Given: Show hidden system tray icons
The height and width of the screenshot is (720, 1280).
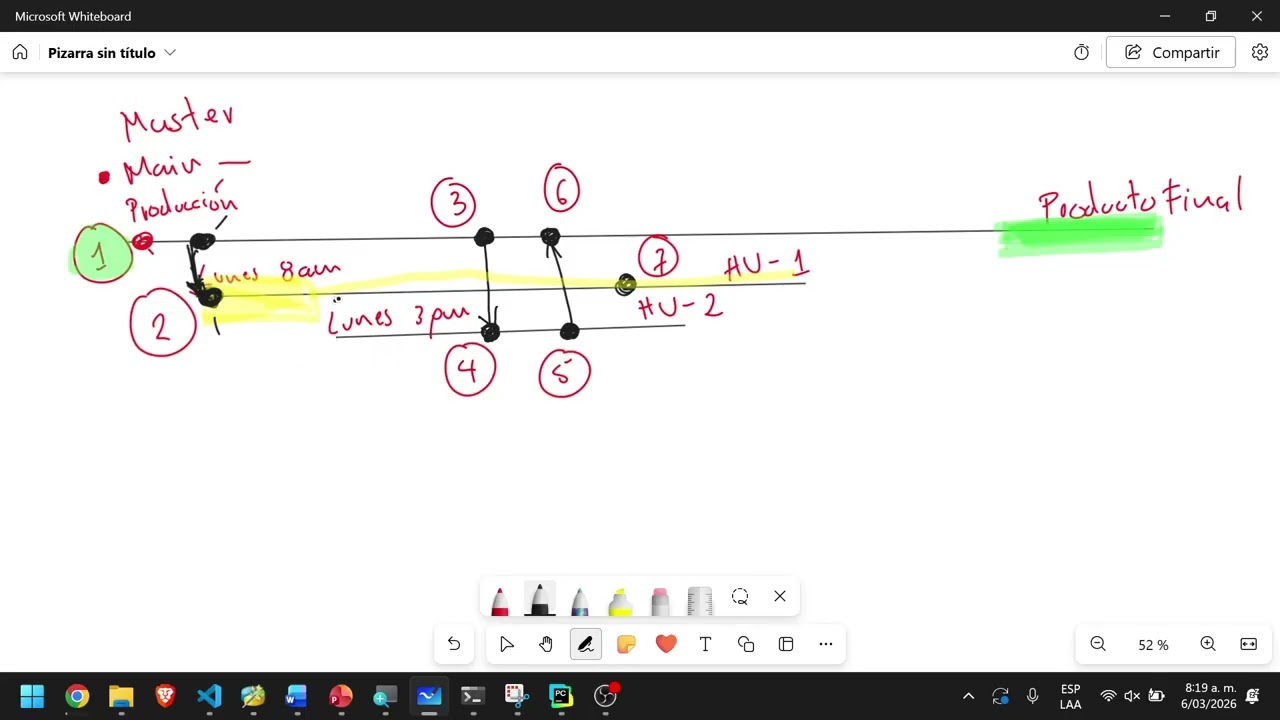Looking at the screenshot, I should [968, 696].
